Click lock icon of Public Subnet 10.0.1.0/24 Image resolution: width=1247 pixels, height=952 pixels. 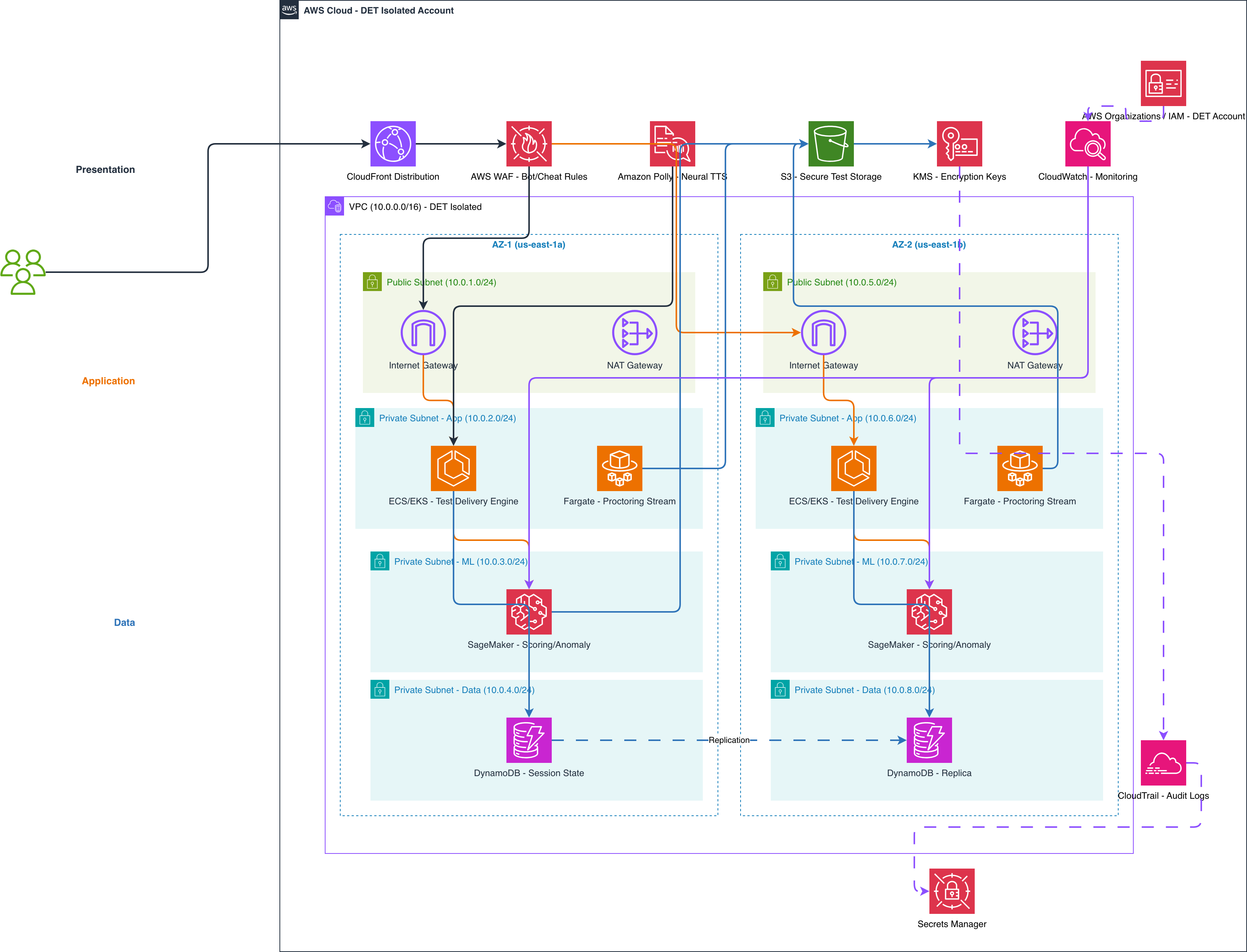click(x=372, y=282)
